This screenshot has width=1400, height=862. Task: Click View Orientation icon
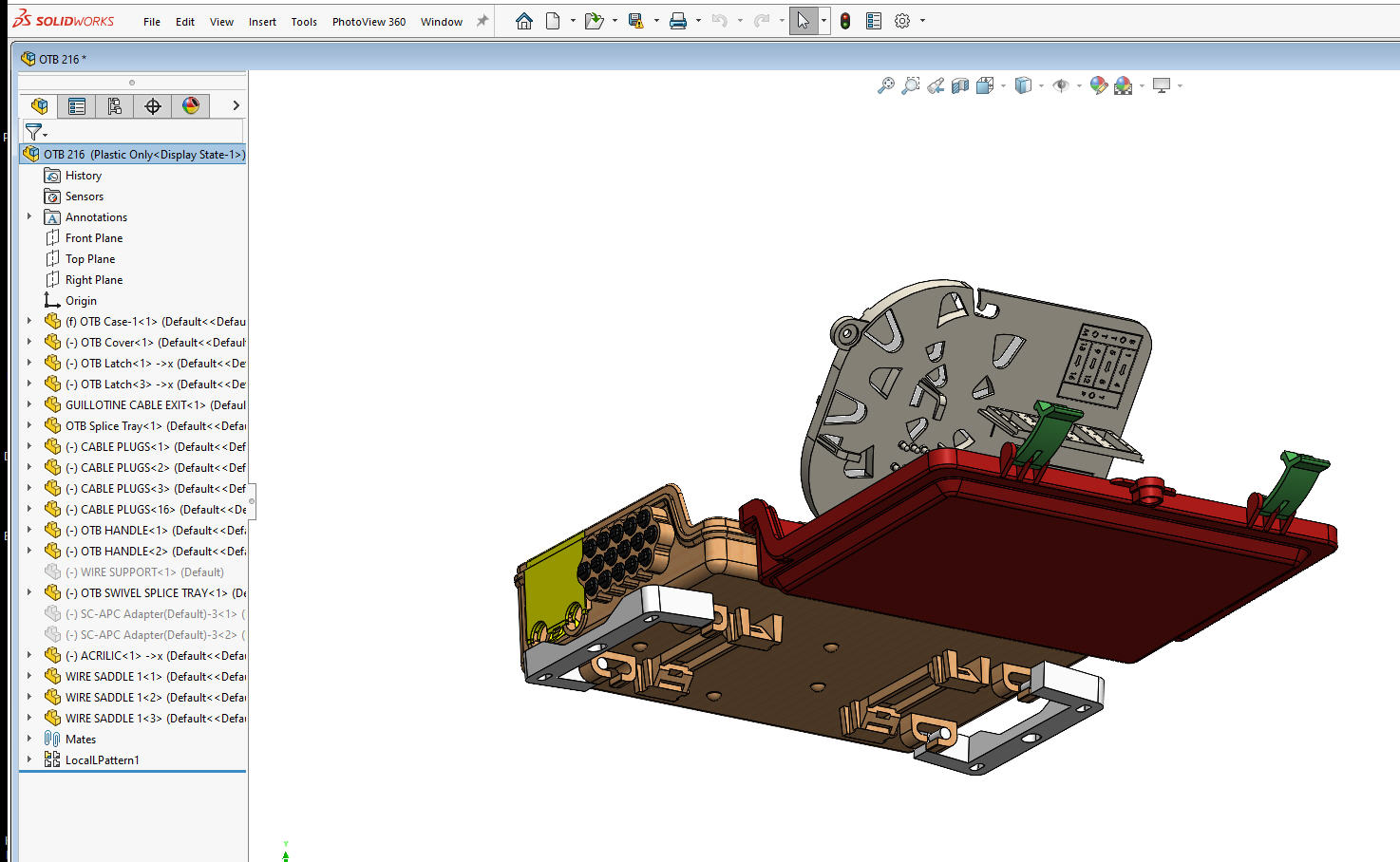tap(985, 85)
